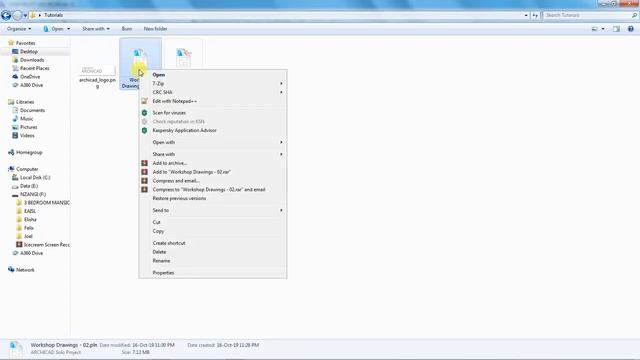Click the change view icon
640x360 pixels.
pos(594,29)
